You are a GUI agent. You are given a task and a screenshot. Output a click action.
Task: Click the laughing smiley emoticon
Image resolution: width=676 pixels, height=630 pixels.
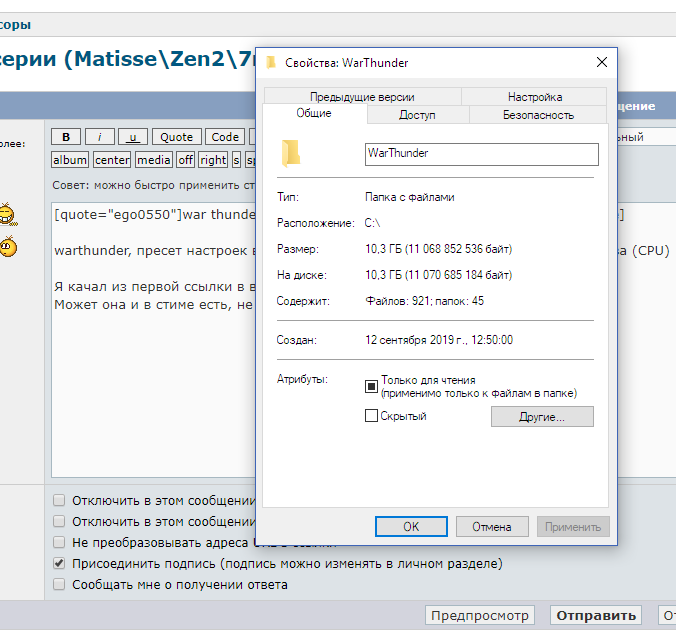click(x=6, y=214)
